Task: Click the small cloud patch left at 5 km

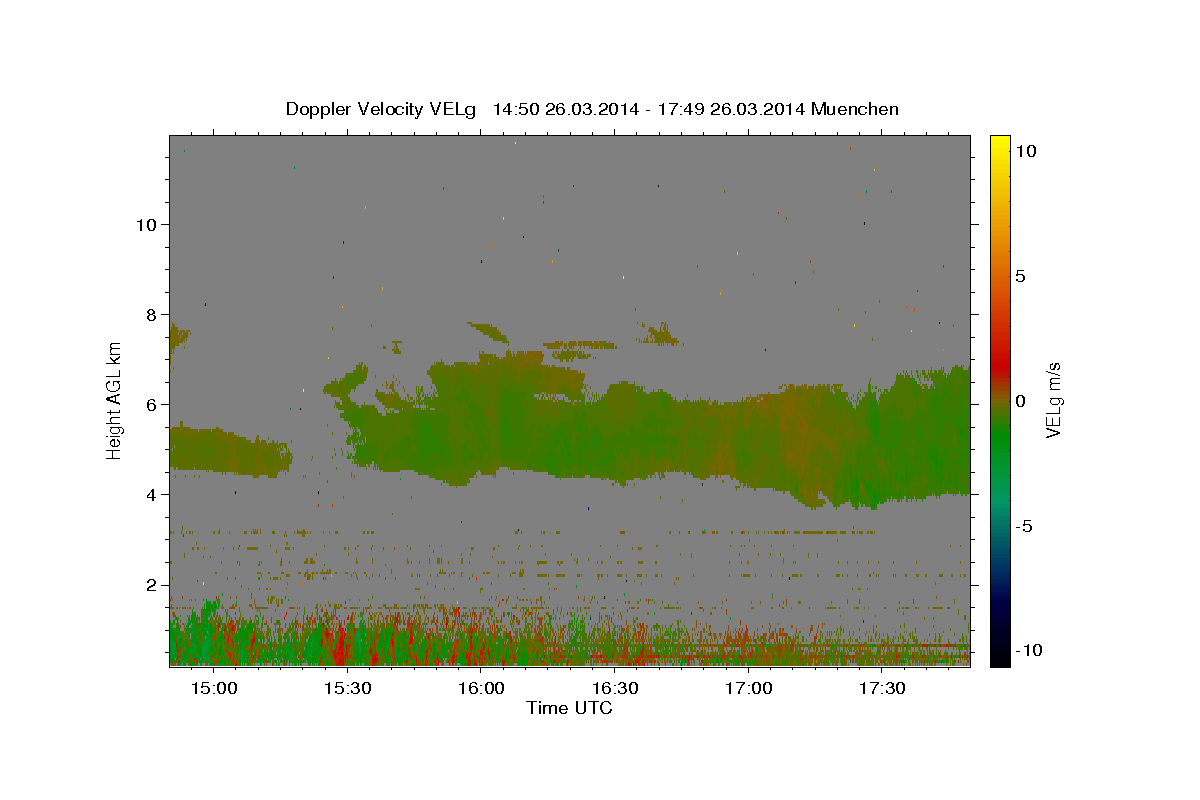Action: click(229, 451)
